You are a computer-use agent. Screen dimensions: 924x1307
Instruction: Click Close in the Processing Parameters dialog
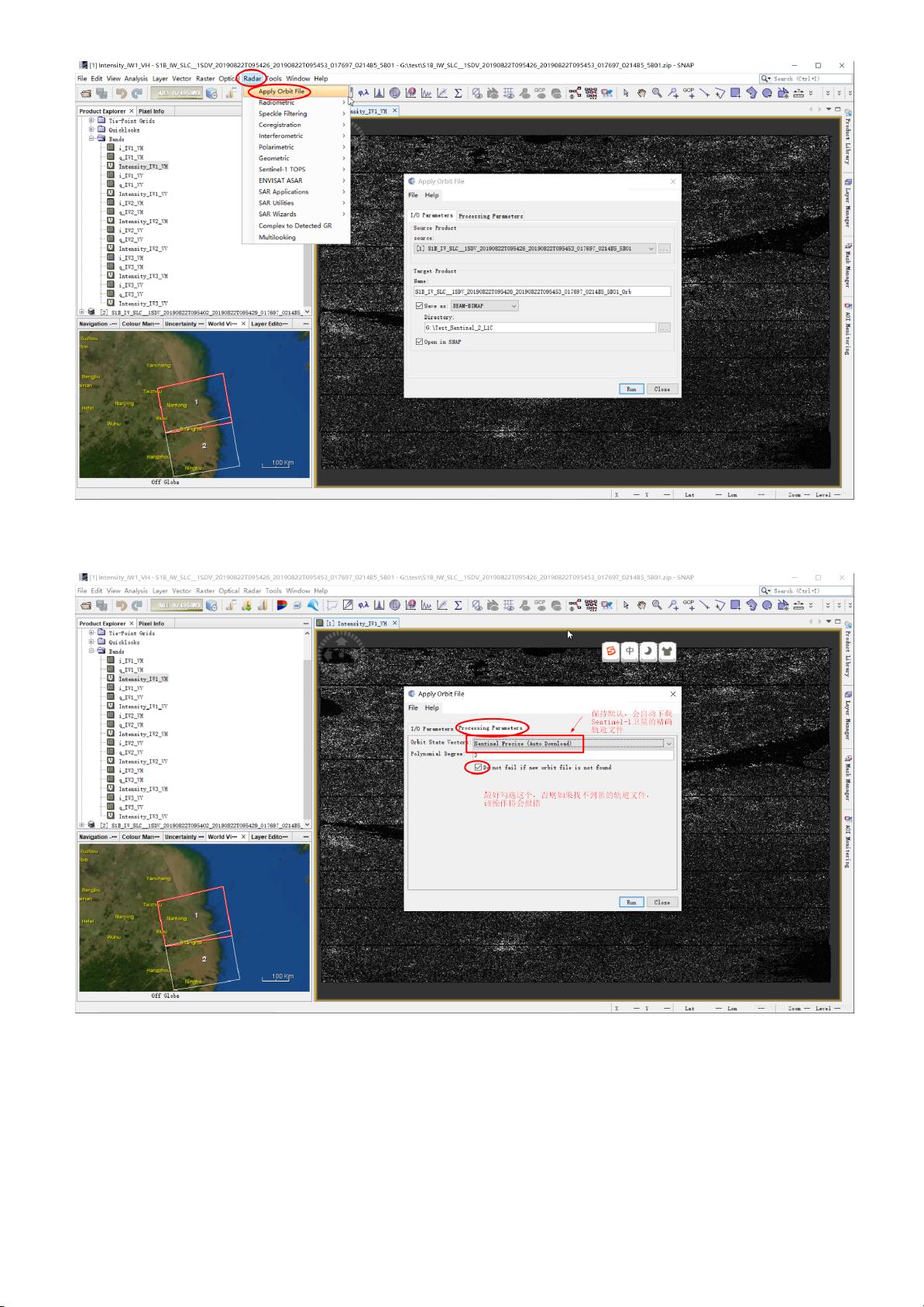point(661,902)
